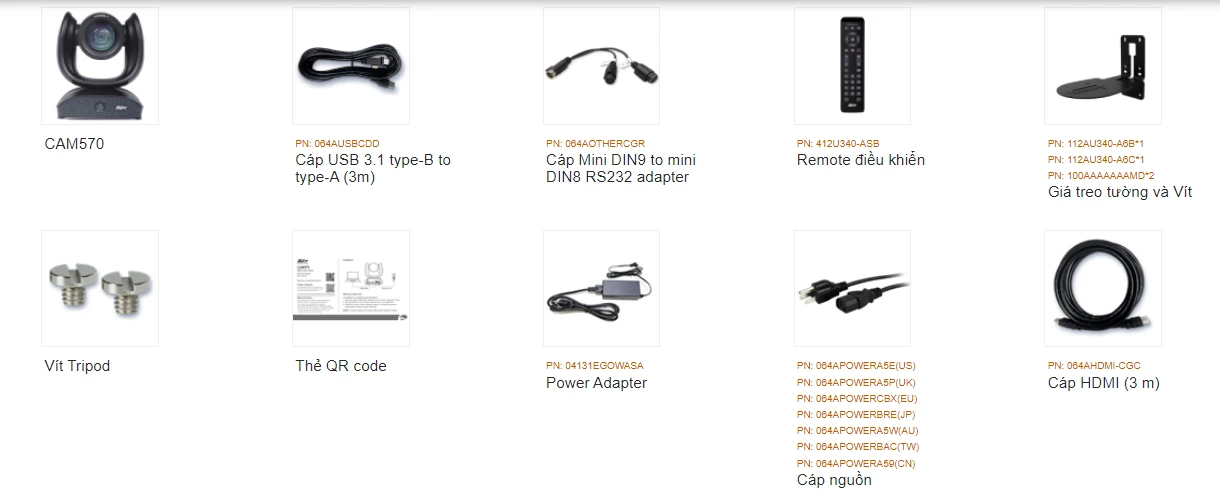Viewport: 1220px width, 492px height.
Task: Click the Remote điều khiển label
Action: (861, 160)
